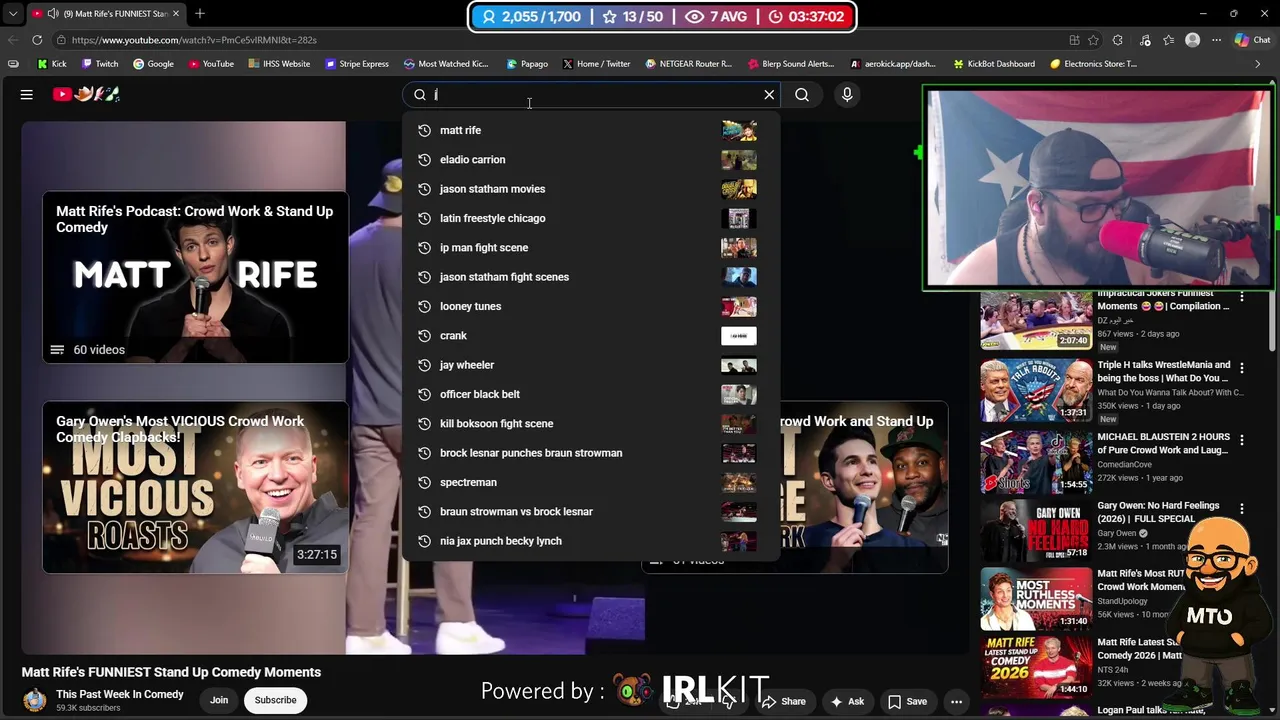Select 'eladio carrion' search suggestion

(591, 159)
